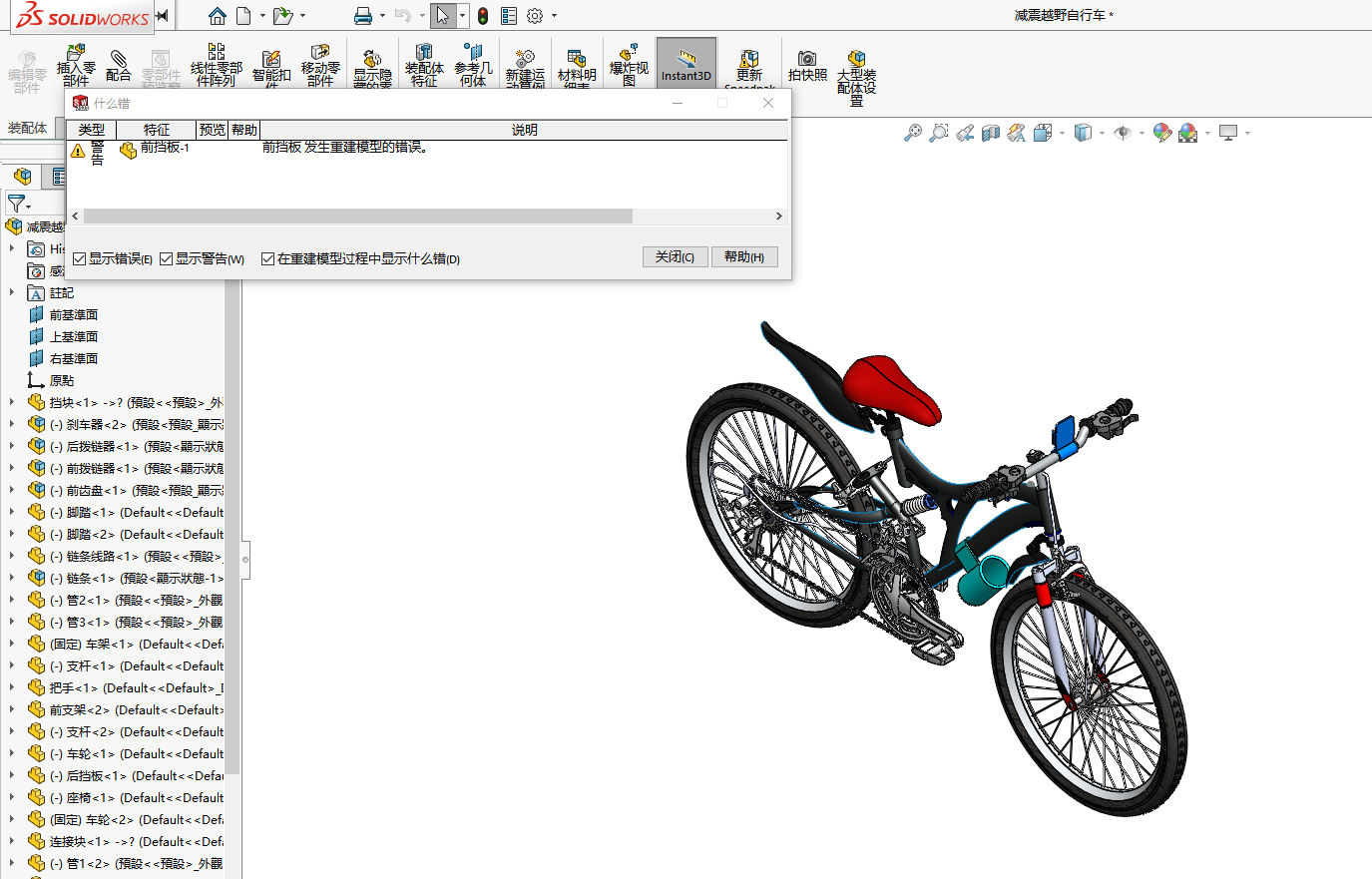Expand the 註記 annotations tree node

[12, 292]
